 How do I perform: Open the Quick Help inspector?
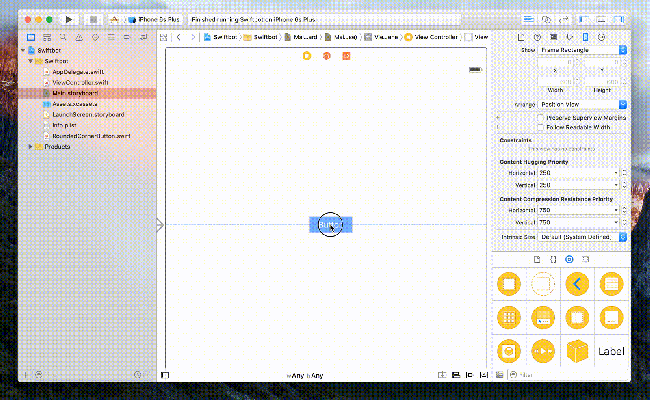[x=537, y=37]
